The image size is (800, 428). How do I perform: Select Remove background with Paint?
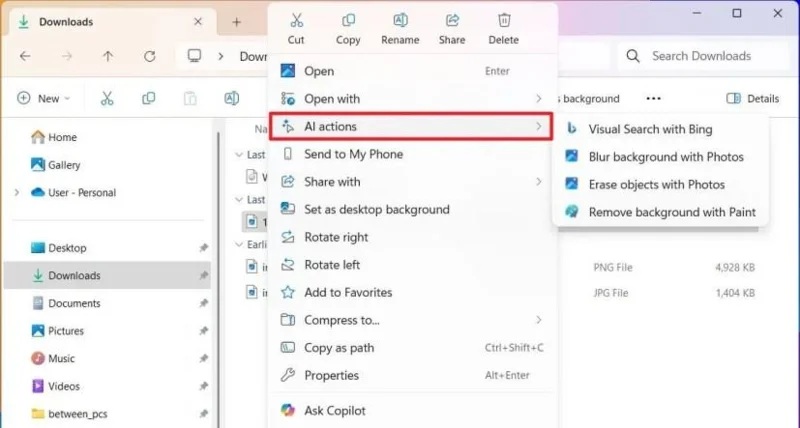click(x=660, y=212)
